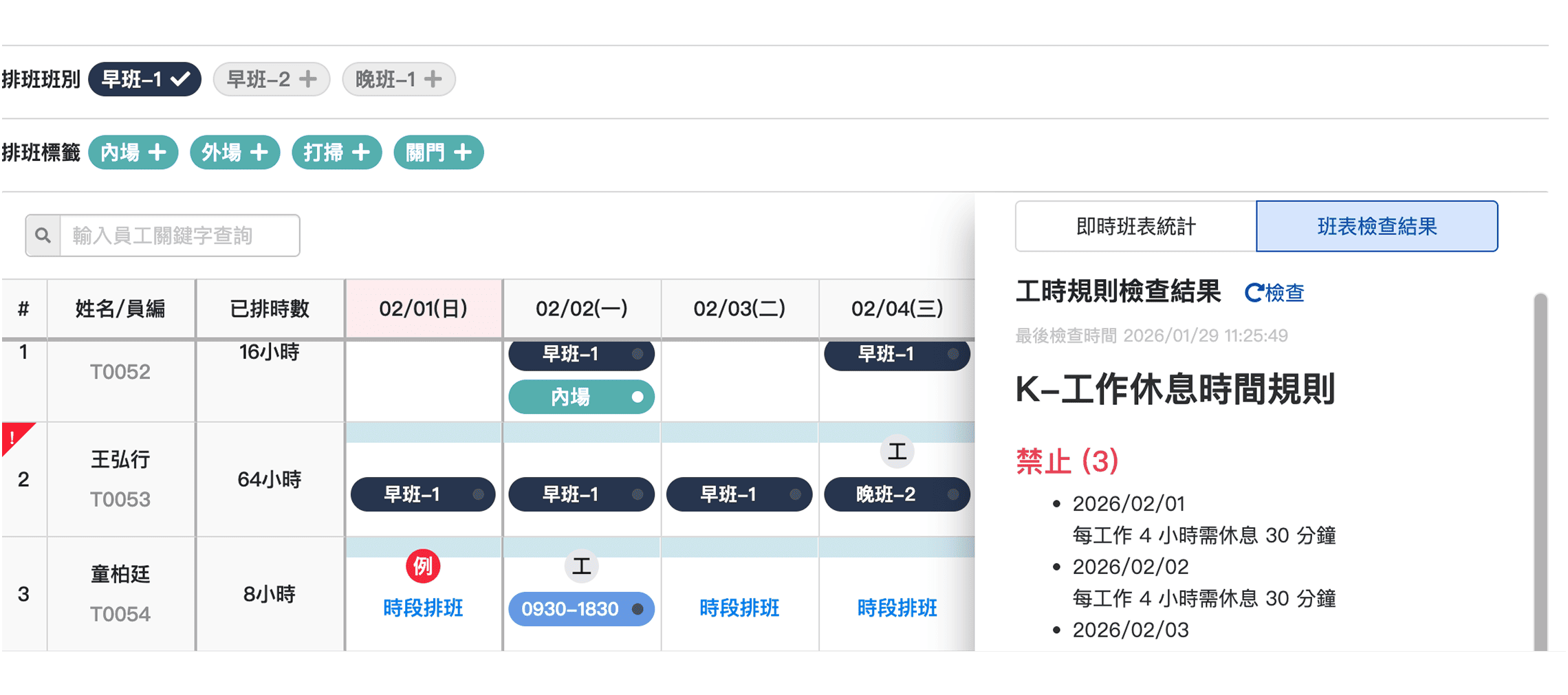Click the 工 badge above 晚班-2

click(897, 452)
